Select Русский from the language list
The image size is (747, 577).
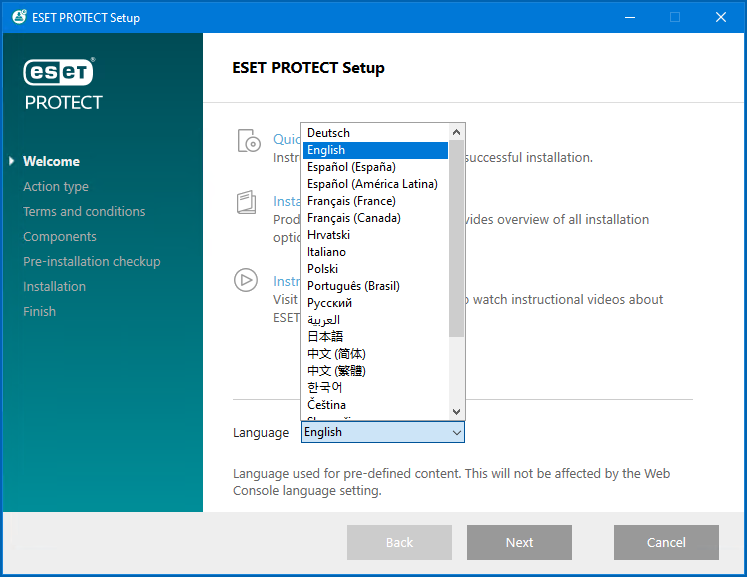329,303
